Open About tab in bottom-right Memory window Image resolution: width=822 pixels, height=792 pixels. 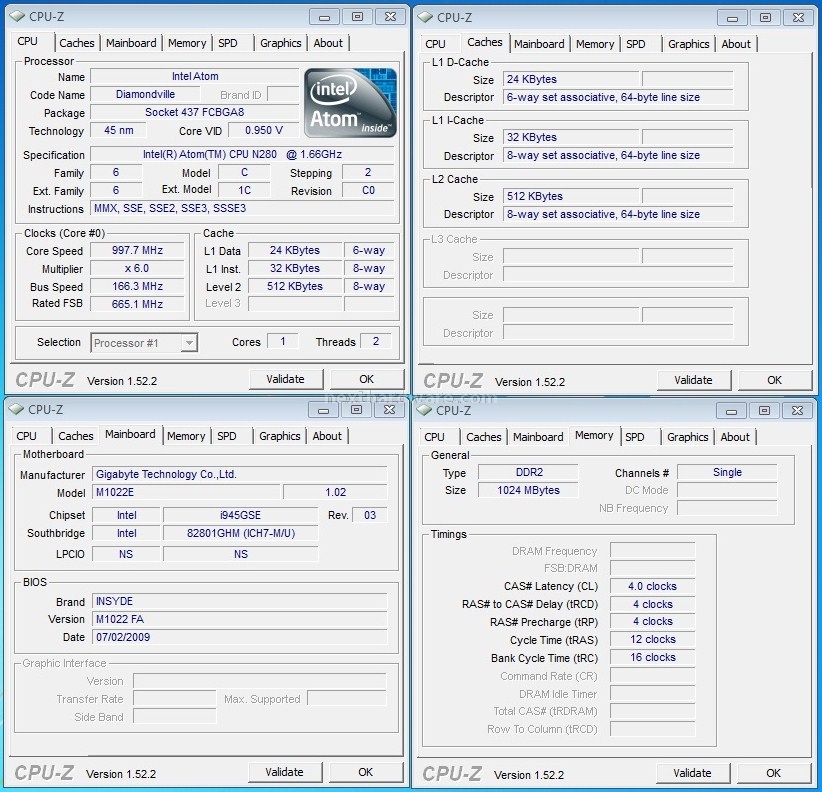pyautogui.click(x=735, y=437)
